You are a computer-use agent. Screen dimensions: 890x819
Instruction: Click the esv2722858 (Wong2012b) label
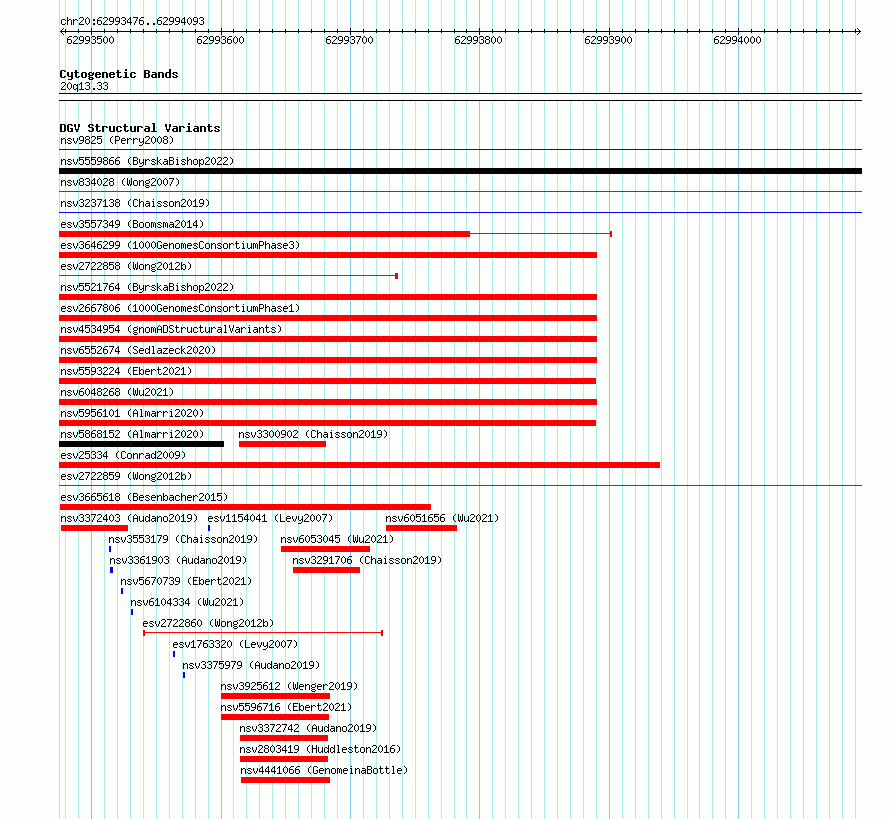click(126, 266)
